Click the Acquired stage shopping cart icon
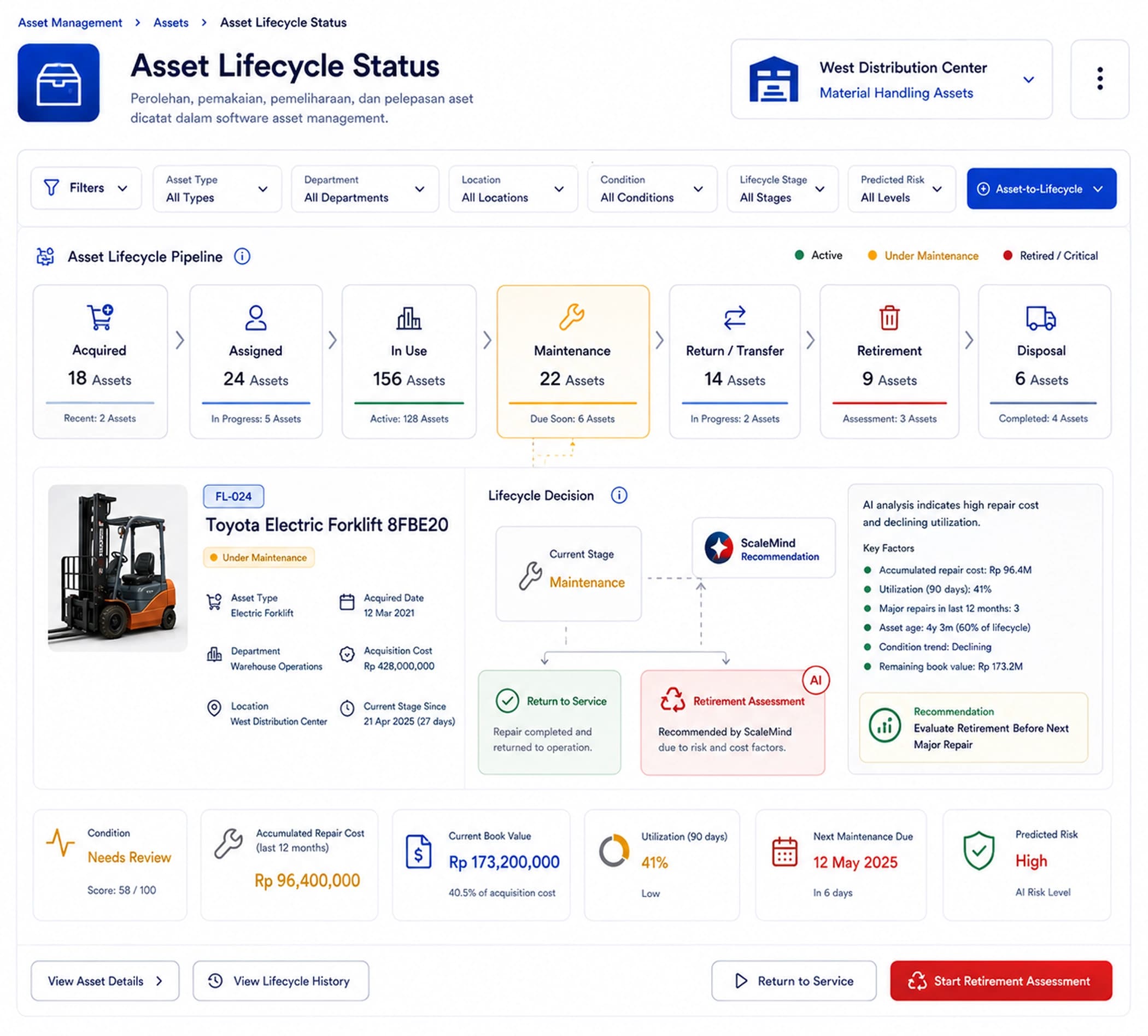The image size is (1148, 1036). (x=99, y=317)
